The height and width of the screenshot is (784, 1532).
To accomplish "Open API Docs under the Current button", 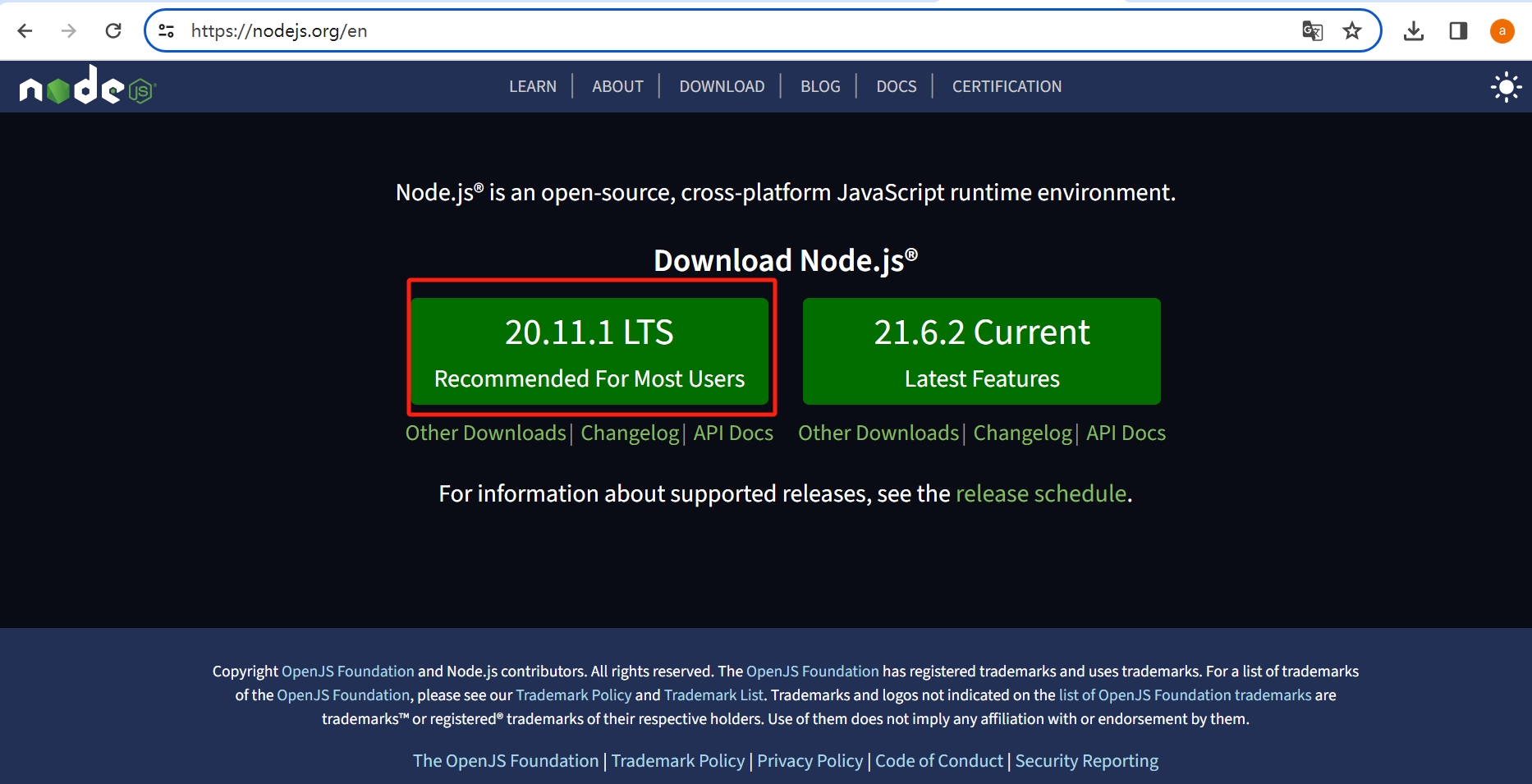I will (x=1126, y=433).
